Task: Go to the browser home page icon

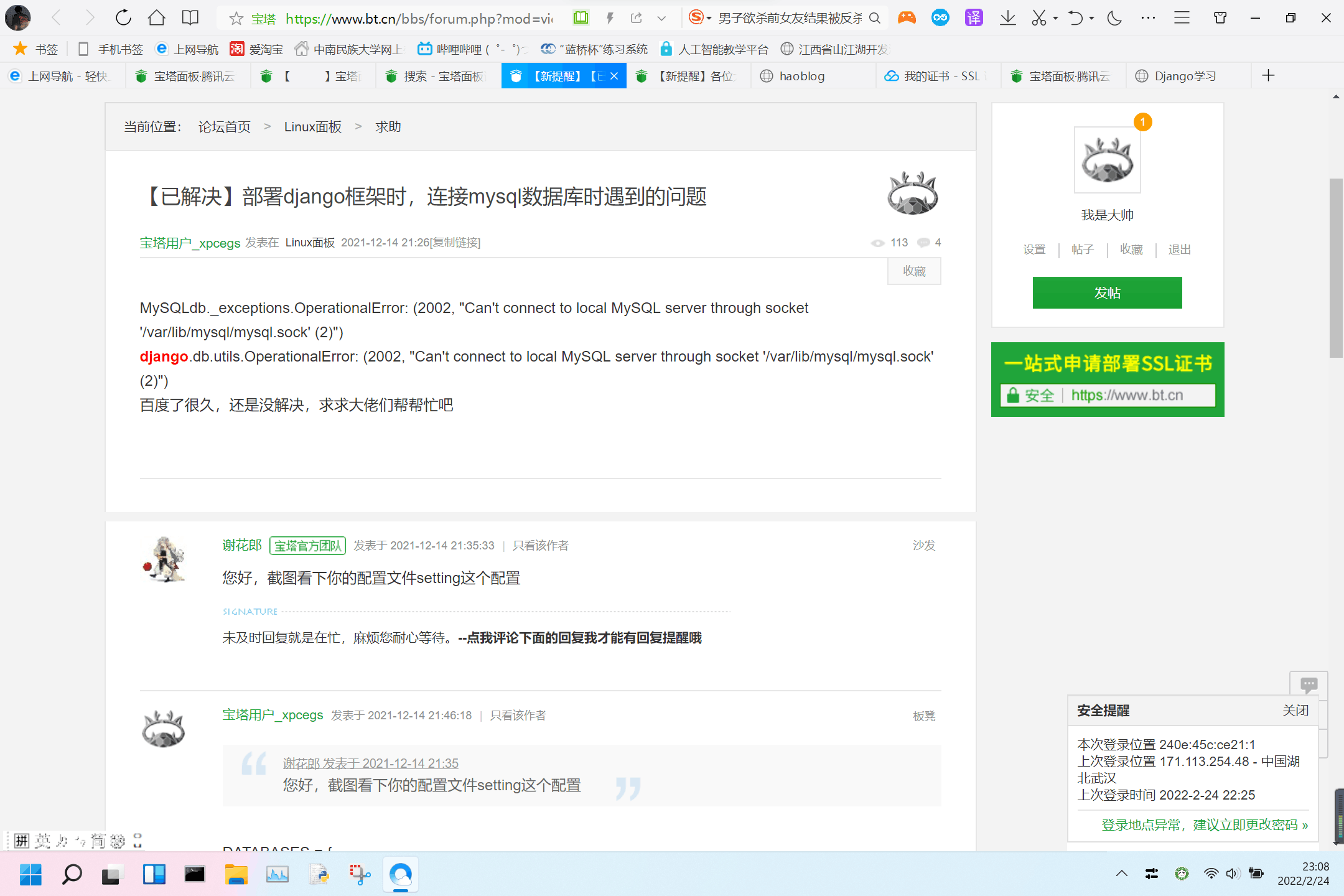Action: [157, 18]
